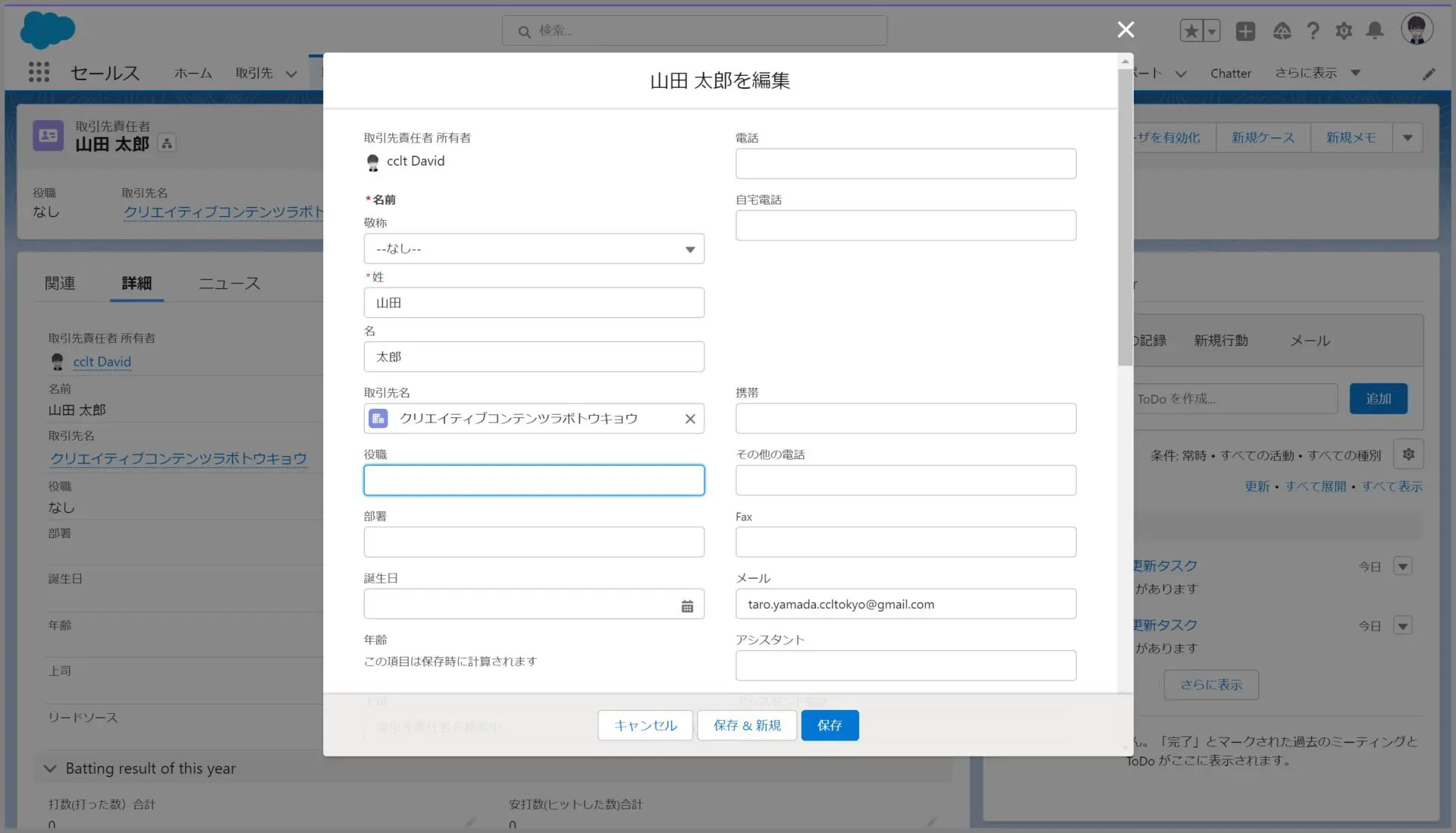The width and height of the screenshot is (1456, 833).
Task: Click the 部署 input field
Action: (x=534, y=542)
